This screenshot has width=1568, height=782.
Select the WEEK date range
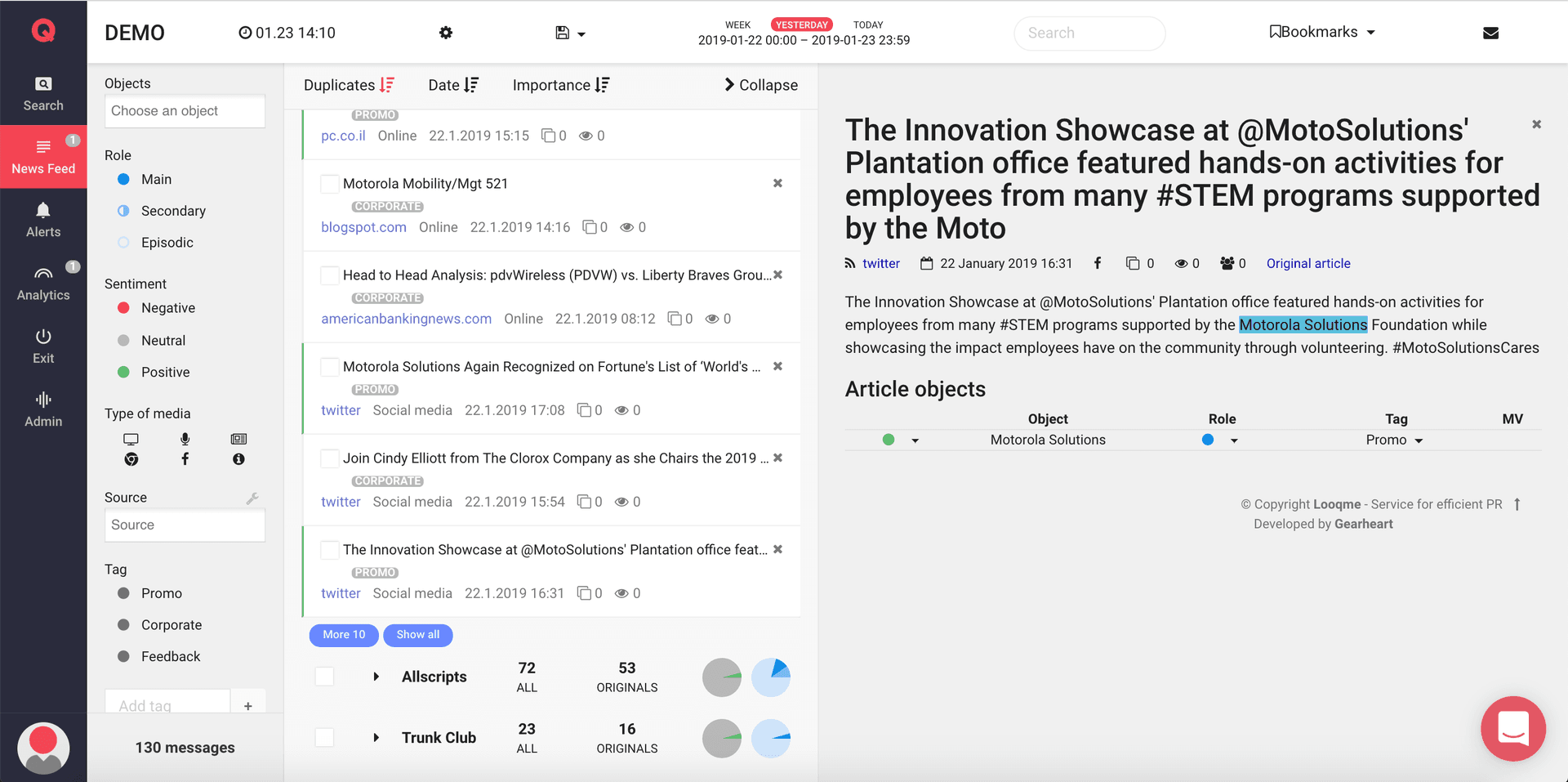click(737, 25)
